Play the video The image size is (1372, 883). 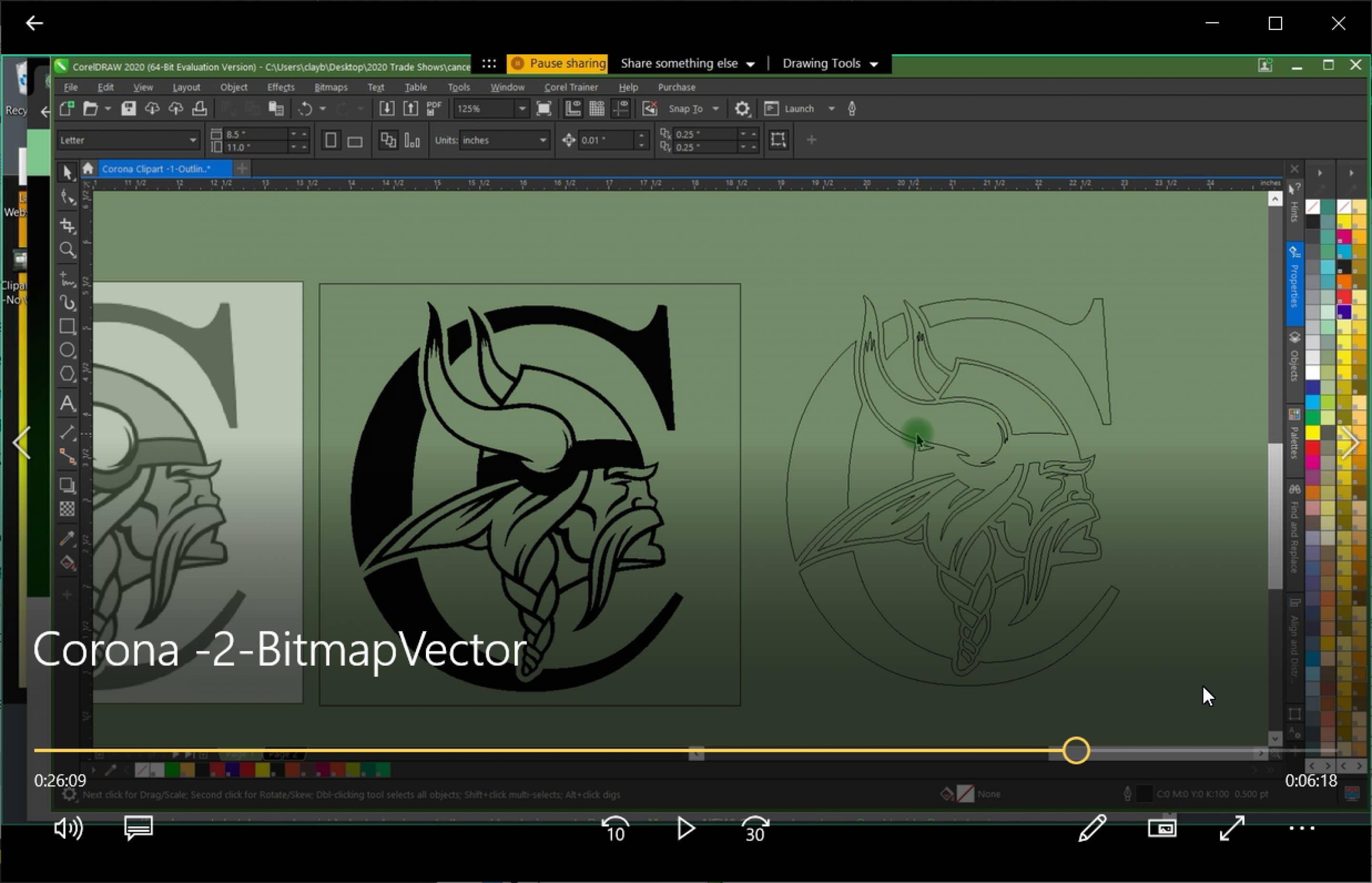click(686, 829)
